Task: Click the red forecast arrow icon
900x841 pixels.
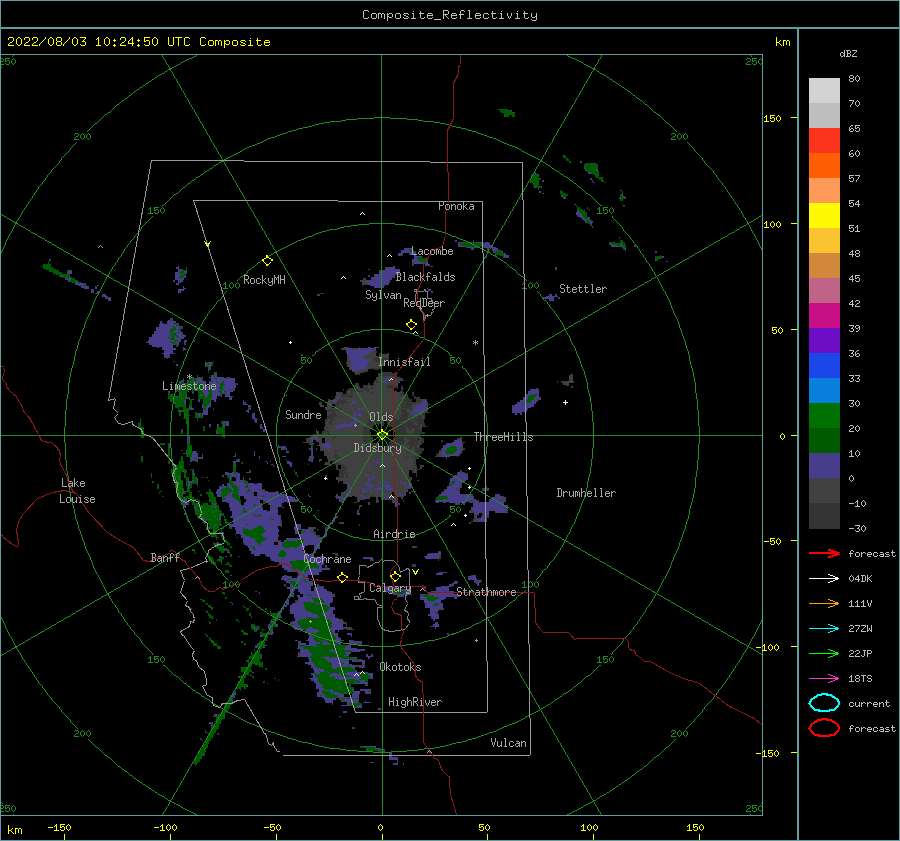Action: tap(824, 553)
